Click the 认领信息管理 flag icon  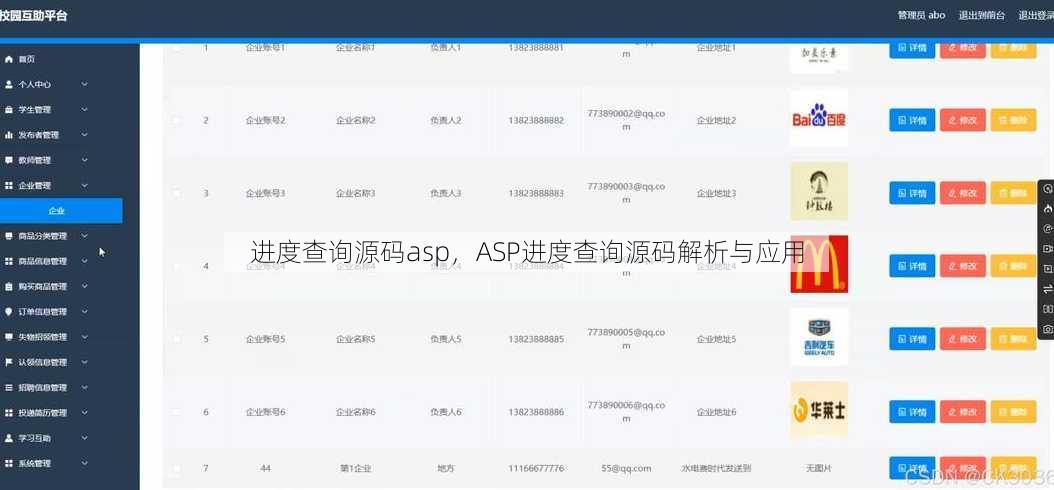pos(9,362)
